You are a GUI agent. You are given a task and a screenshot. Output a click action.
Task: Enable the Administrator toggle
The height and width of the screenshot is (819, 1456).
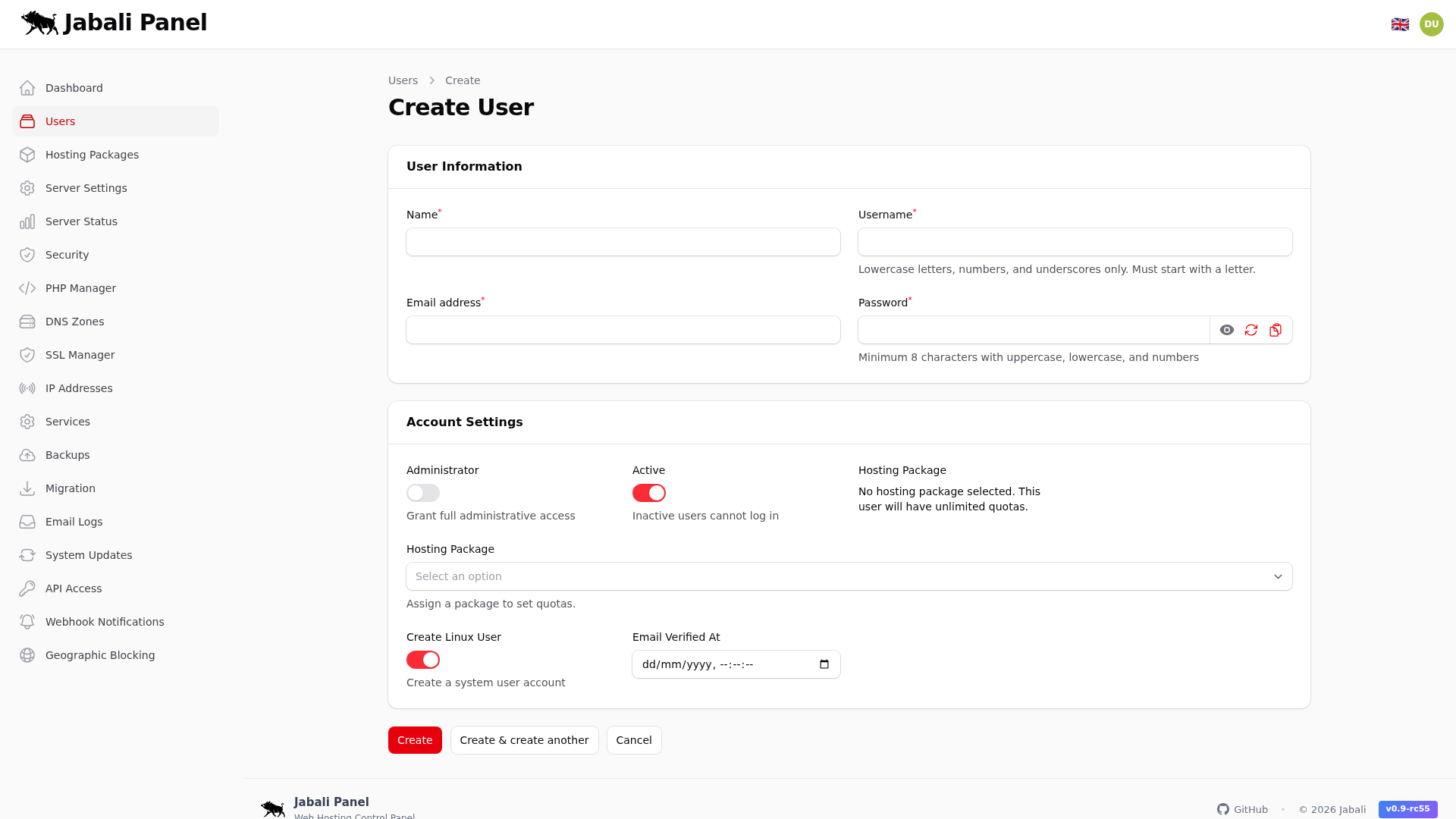point(422,492)
